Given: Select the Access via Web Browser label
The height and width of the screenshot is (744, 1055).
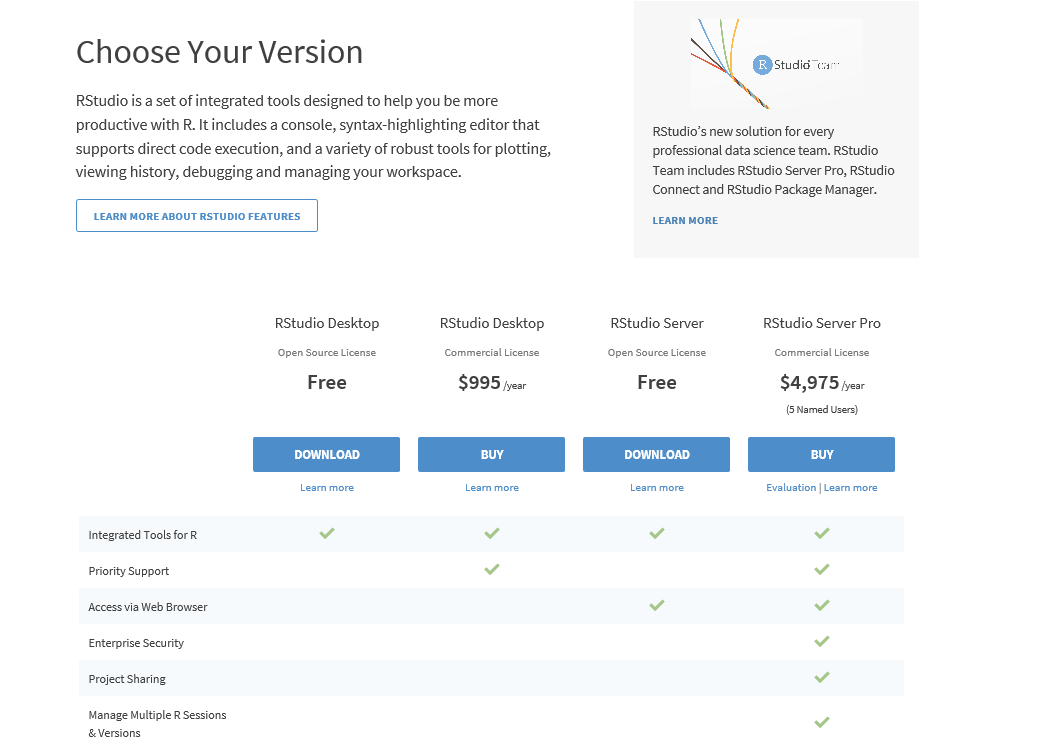Looking at the screenshot, I should pyautogui.click(x=147, y=607).
